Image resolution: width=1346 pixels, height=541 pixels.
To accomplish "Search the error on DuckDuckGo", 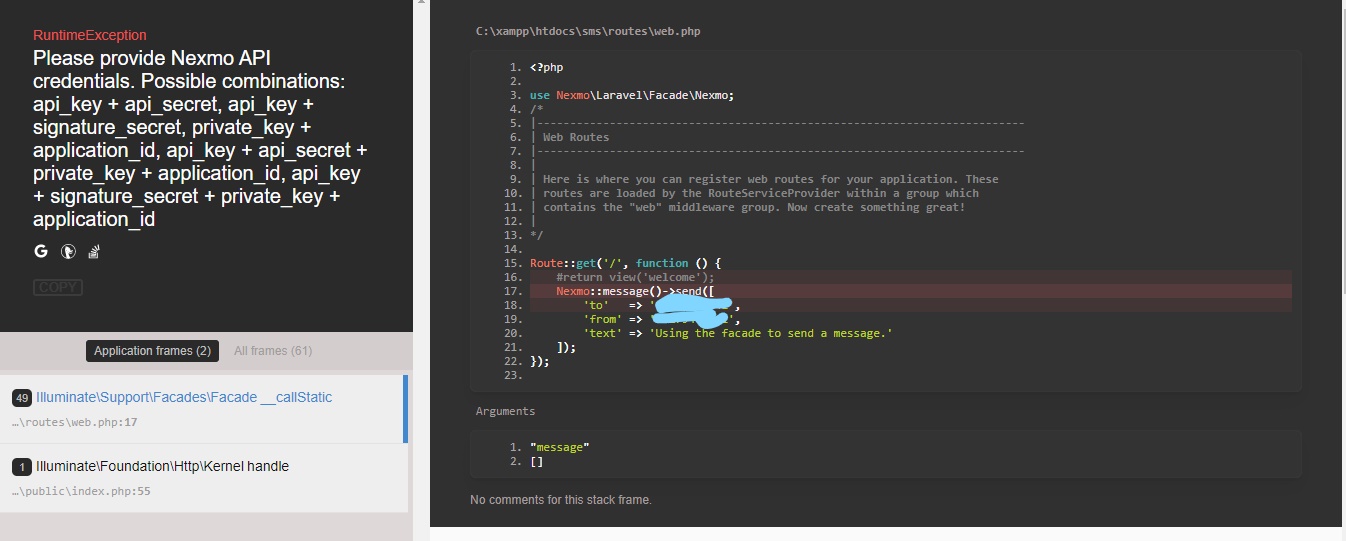I will [69, 252].
